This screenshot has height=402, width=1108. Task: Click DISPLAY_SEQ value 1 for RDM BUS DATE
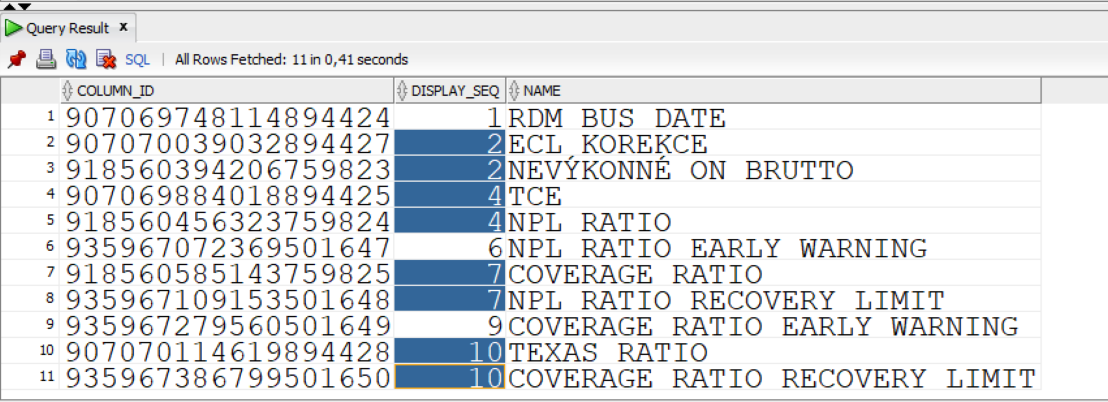click(449, 117)
